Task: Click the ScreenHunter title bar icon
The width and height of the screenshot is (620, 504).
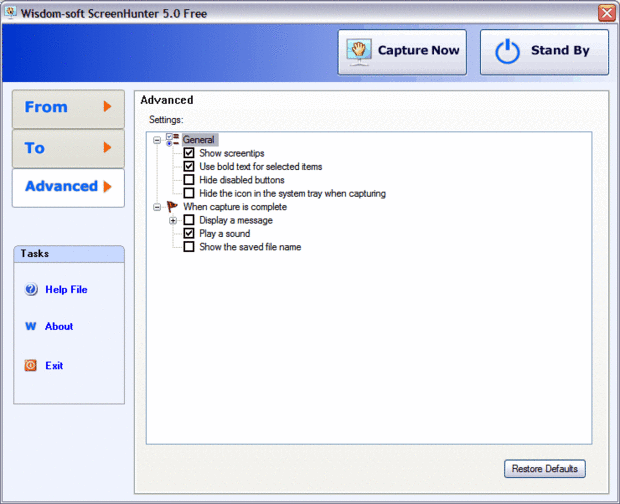Action: coord(11,13)
